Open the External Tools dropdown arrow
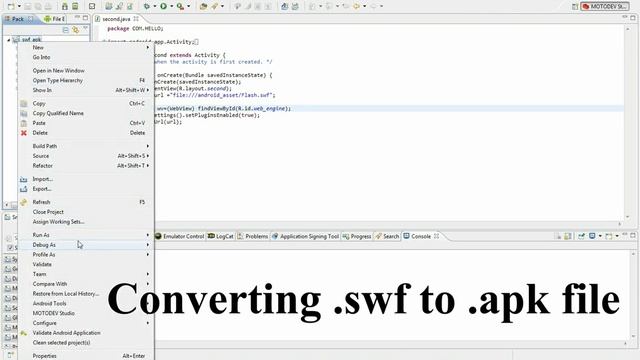640x360 pixels. pos(188,6)
